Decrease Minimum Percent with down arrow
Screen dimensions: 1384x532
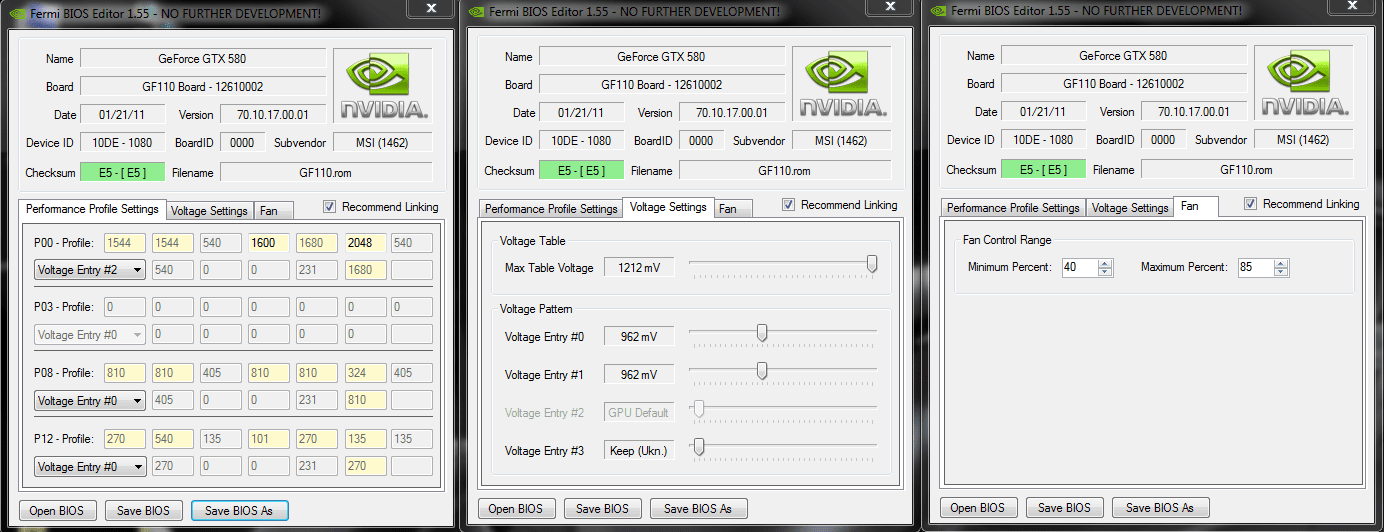tap(1104, 272)
